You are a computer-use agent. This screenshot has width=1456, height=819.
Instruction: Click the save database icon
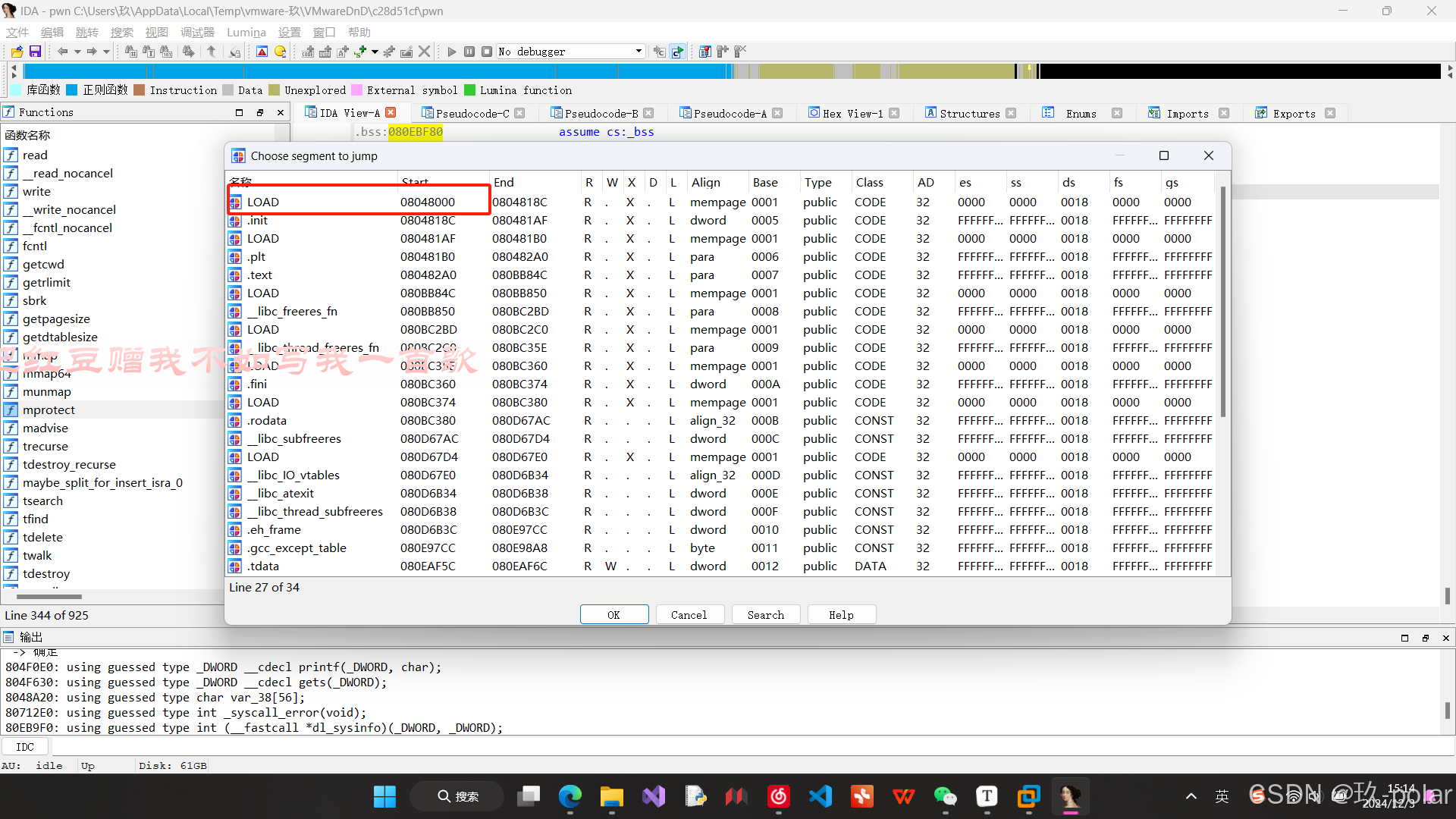pos(35,52)
